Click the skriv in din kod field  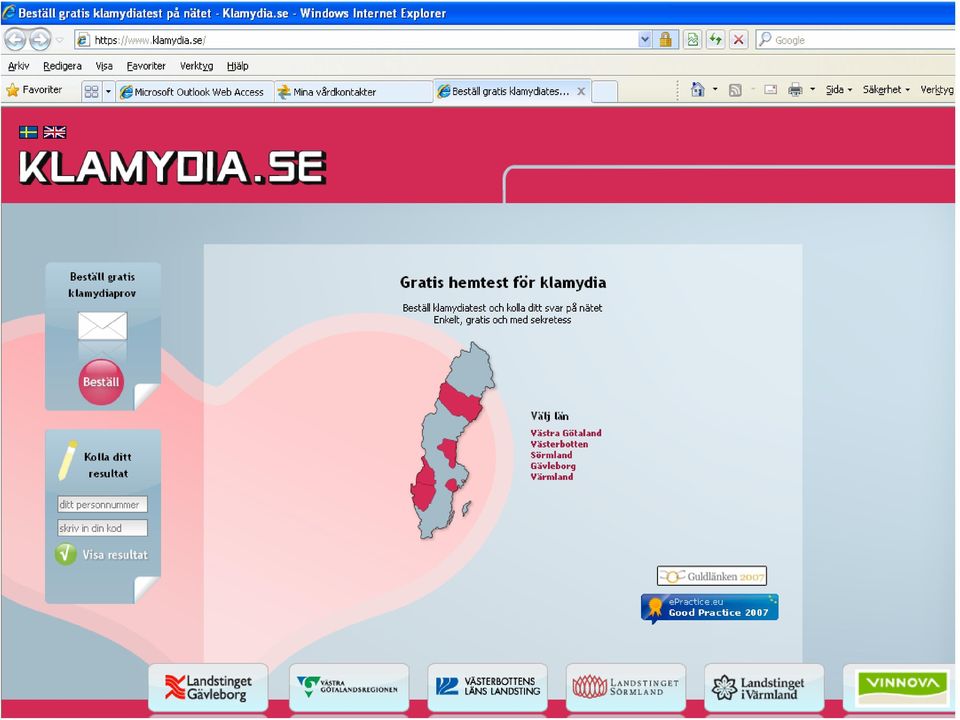click(x=102, y=528)
